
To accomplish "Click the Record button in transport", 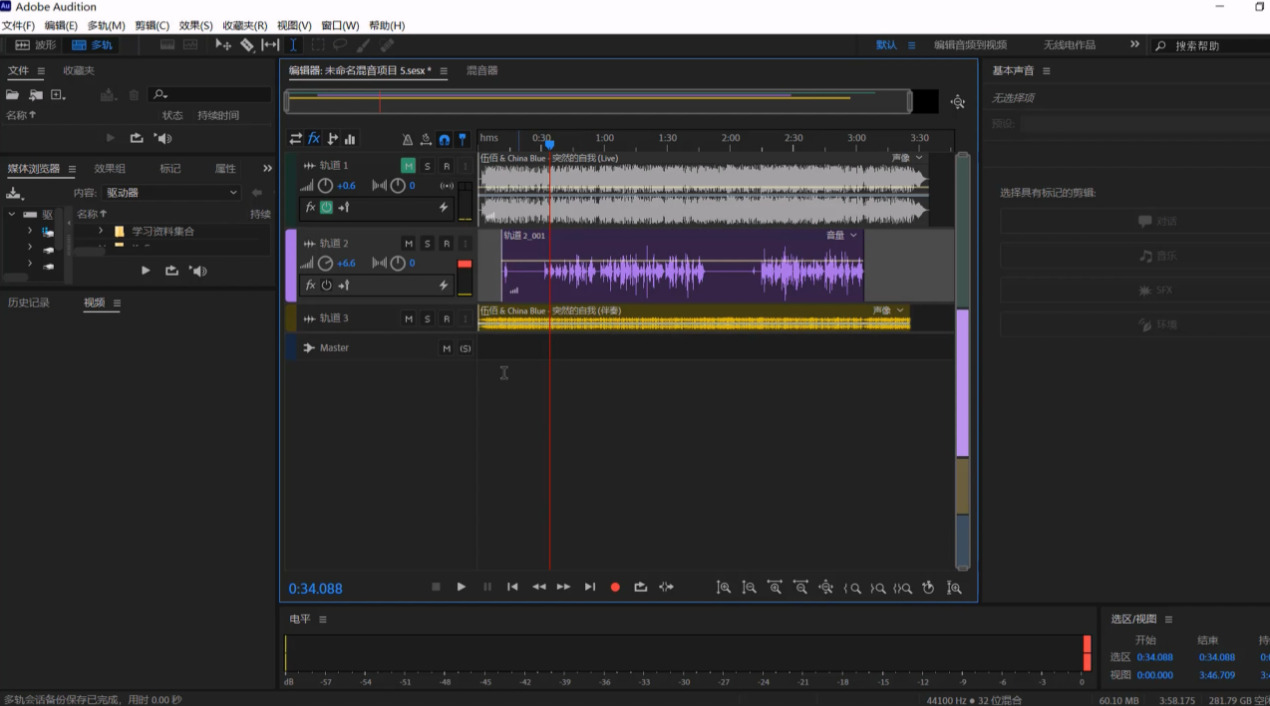I will coord(615,587).
